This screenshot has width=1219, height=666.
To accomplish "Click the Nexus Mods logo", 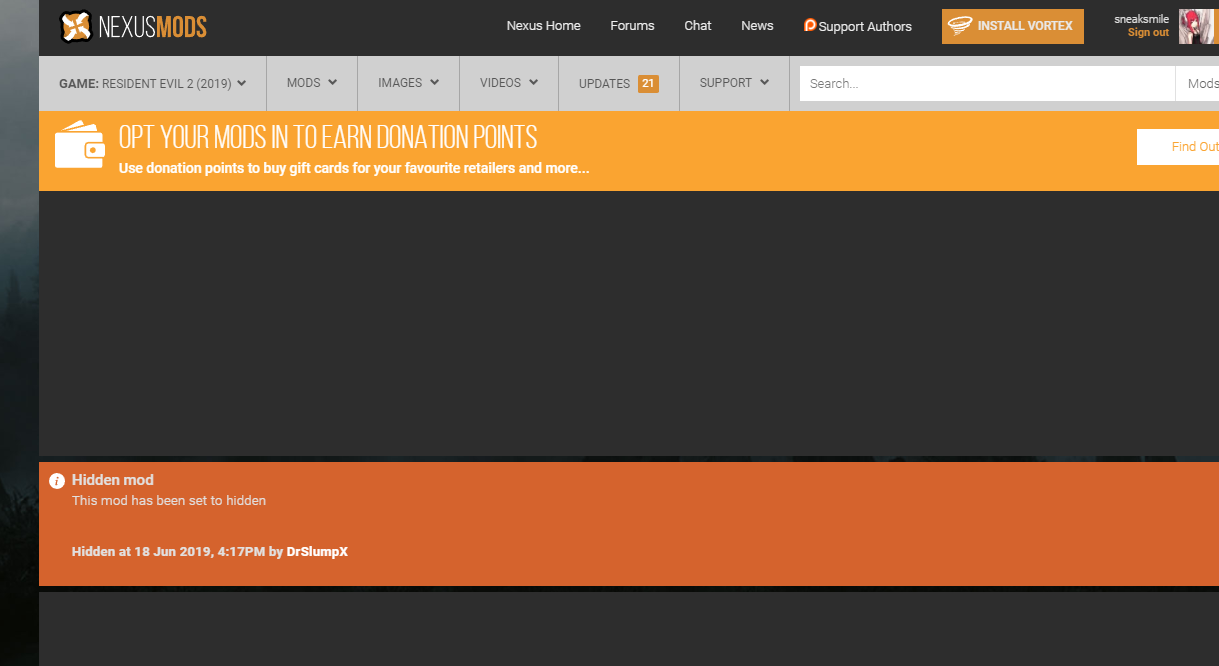I will [133, 27].
